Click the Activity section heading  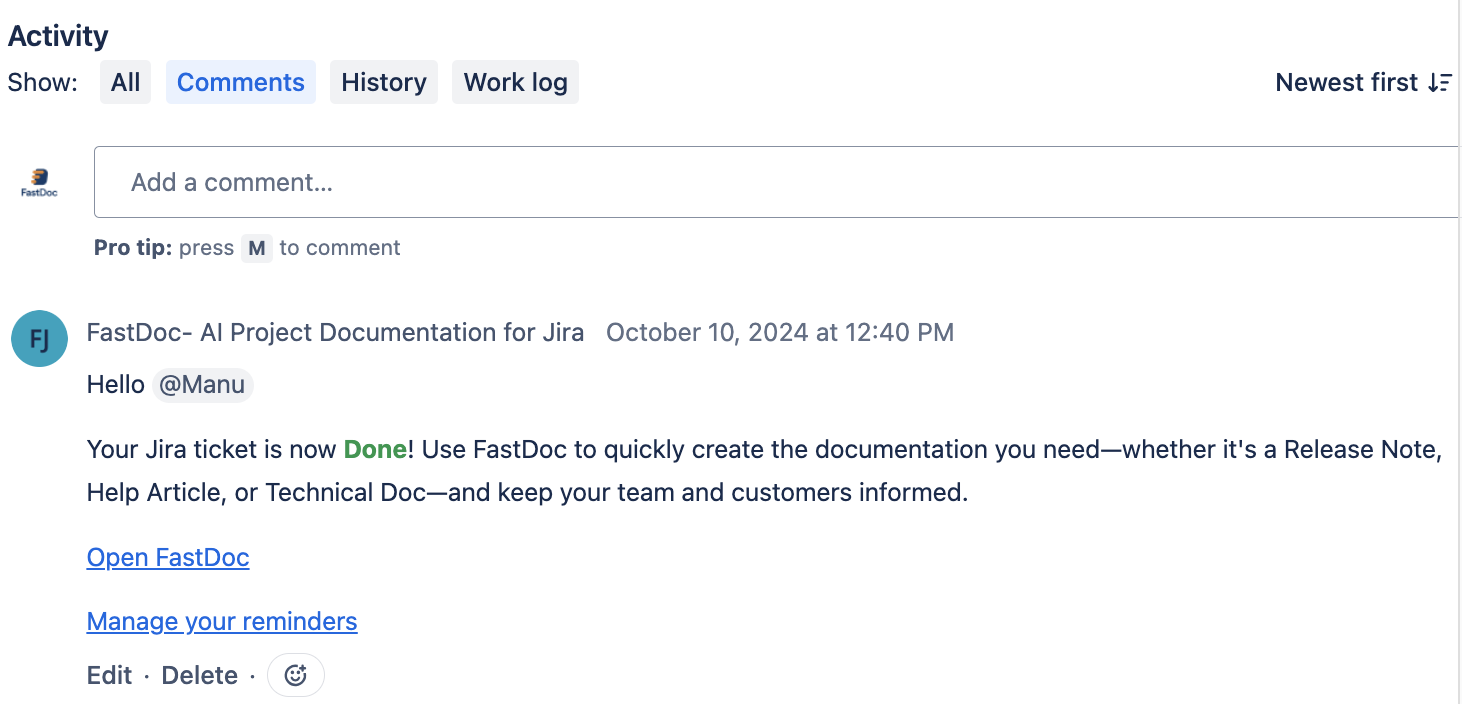pyautogui.click(x=58, y=36)
